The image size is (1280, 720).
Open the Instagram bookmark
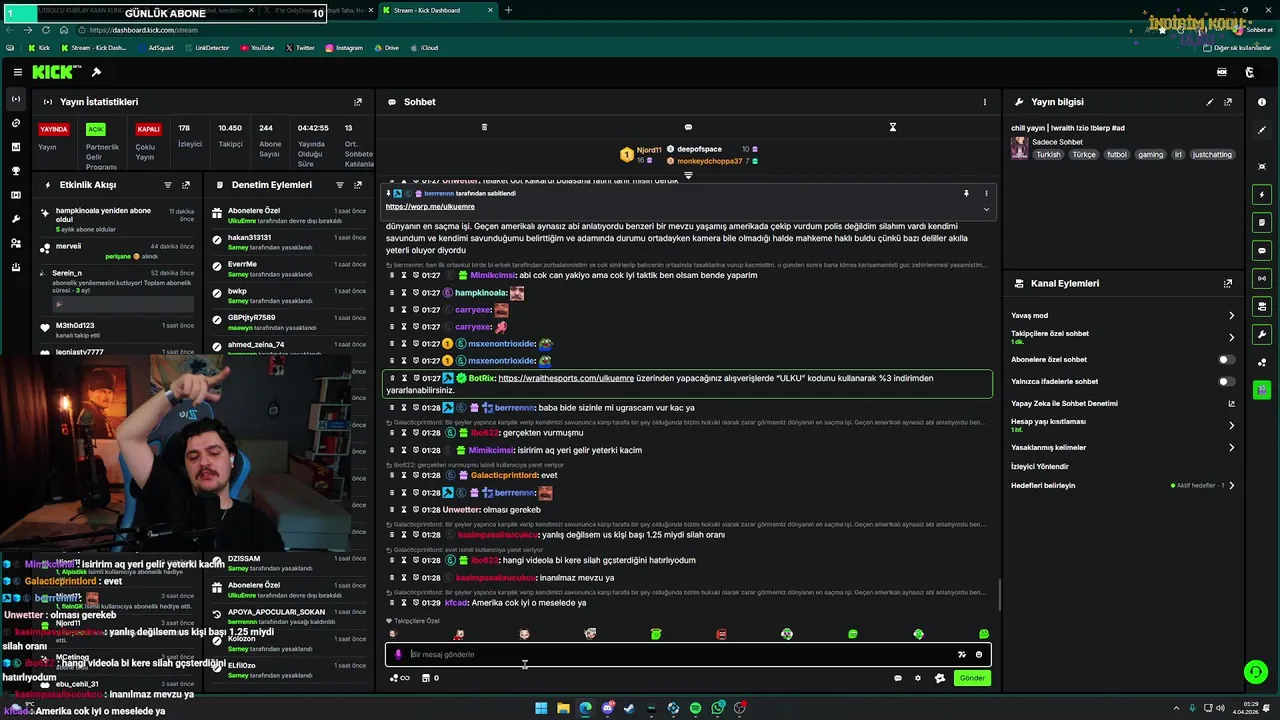point(343,47)
